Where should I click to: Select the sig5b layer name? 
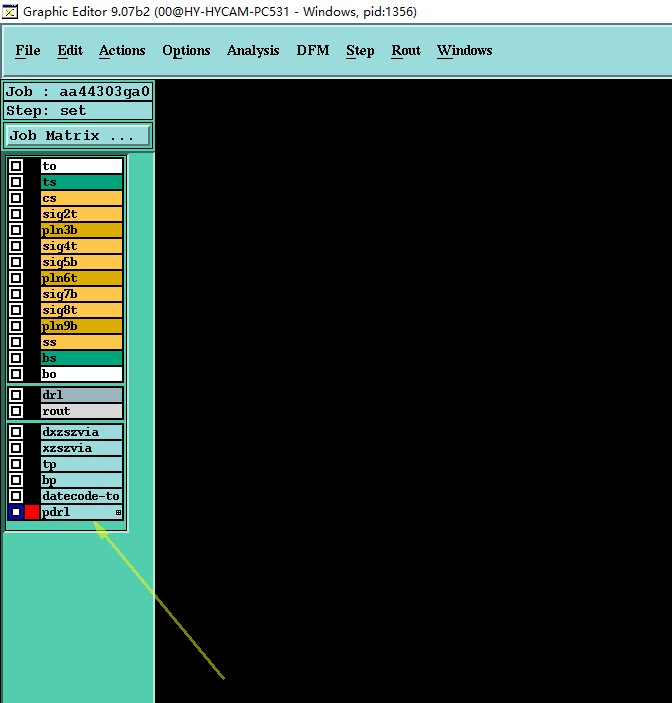click(x=82, y=262)
